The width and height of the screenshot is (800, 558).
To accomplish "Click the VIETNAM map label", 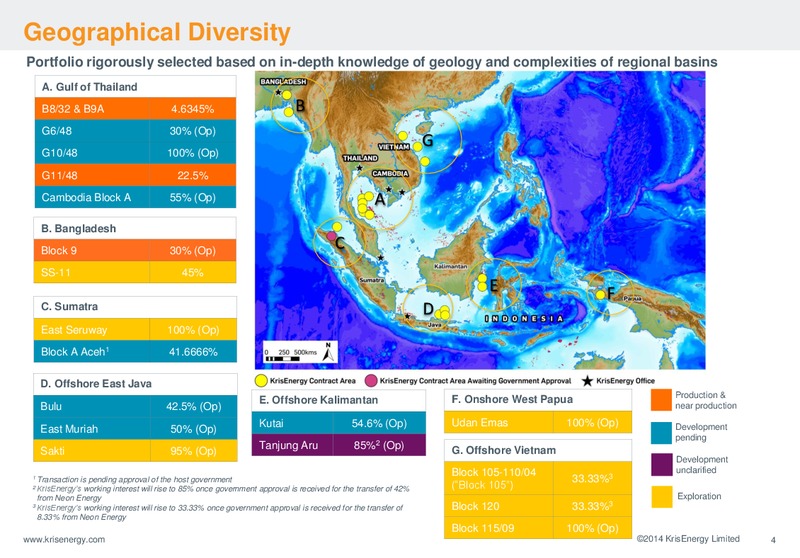I will pyautogui.click(x=393, y=147).
